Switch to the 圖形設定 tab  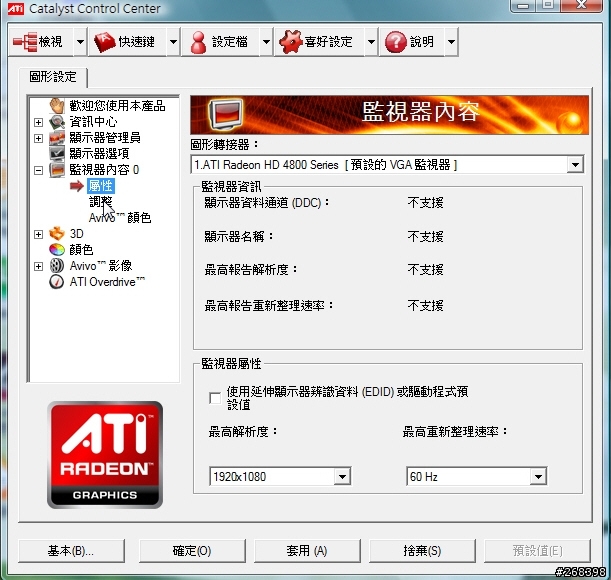point(53,77)
